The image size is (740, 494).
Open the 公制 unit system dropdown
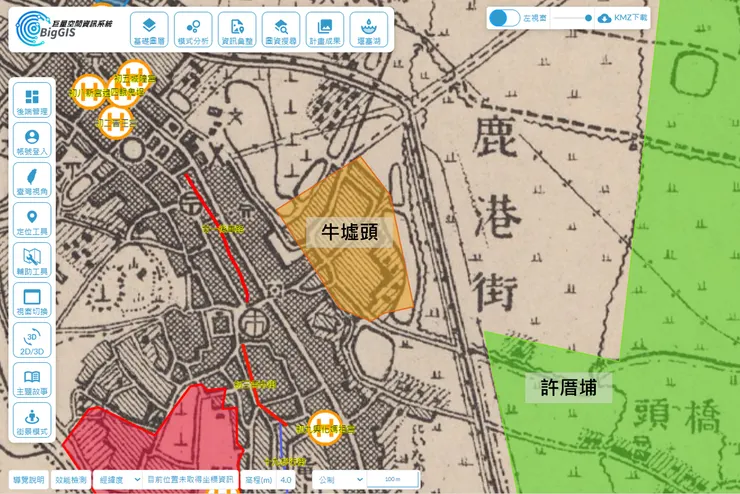pos(339,479)
